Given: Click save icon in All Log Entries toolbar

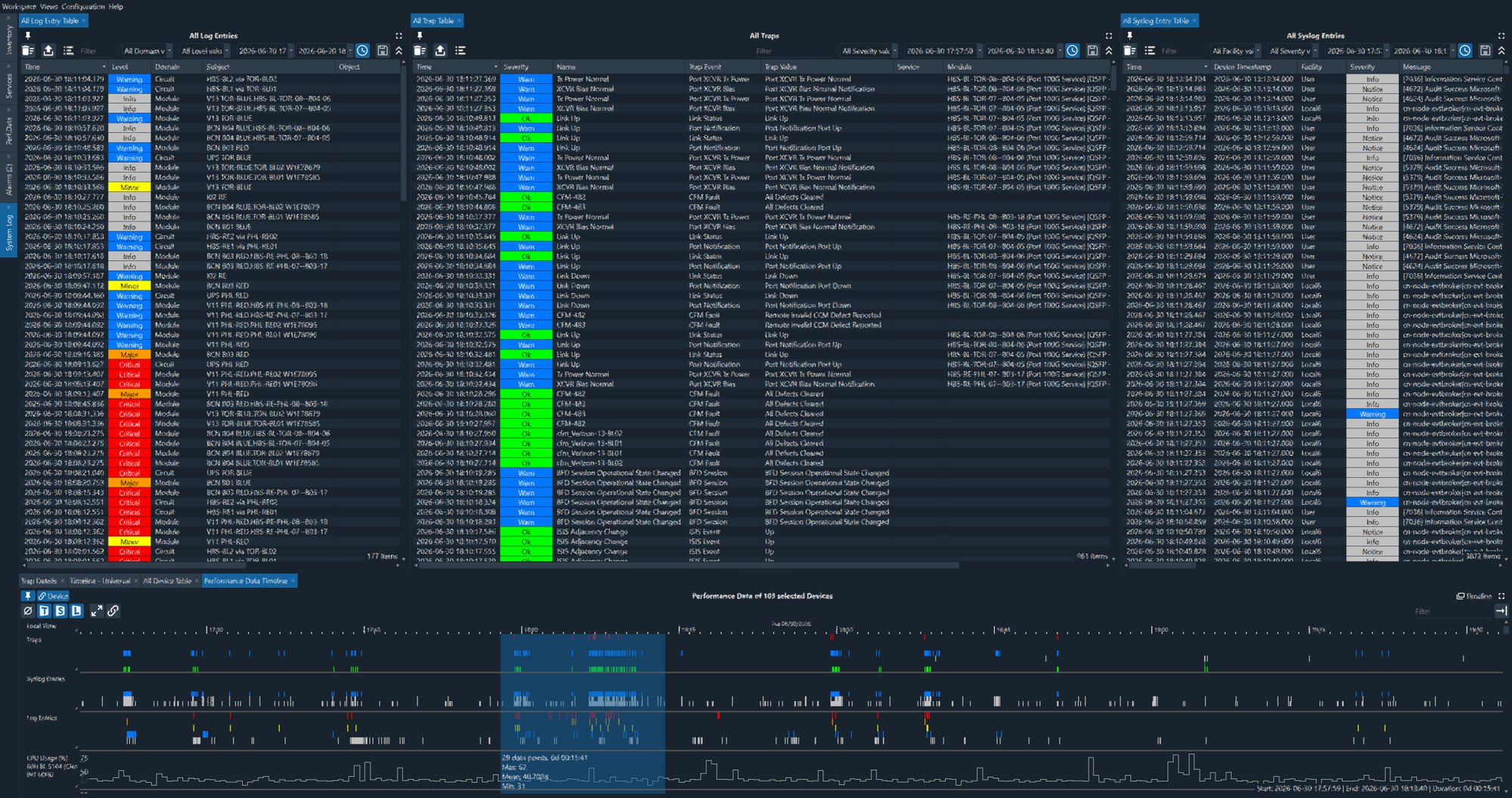Looking at the screenshot, I should [383, 51].
